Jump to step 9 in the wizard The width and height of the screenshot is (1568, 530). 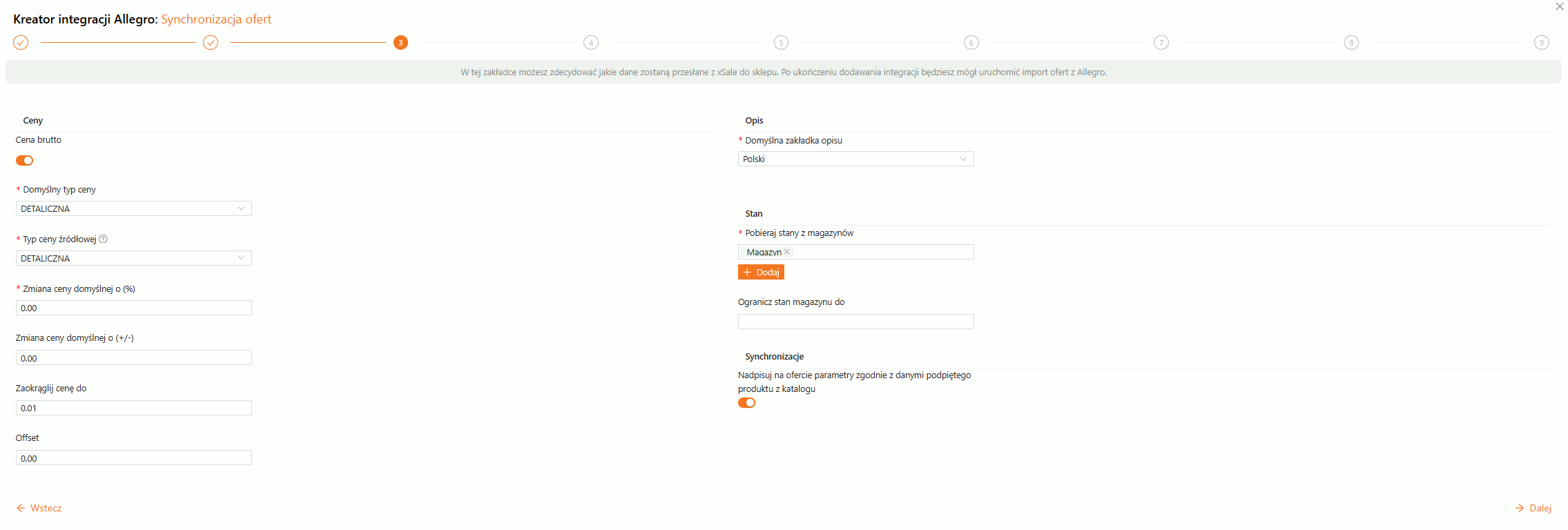pos(1541,43)
